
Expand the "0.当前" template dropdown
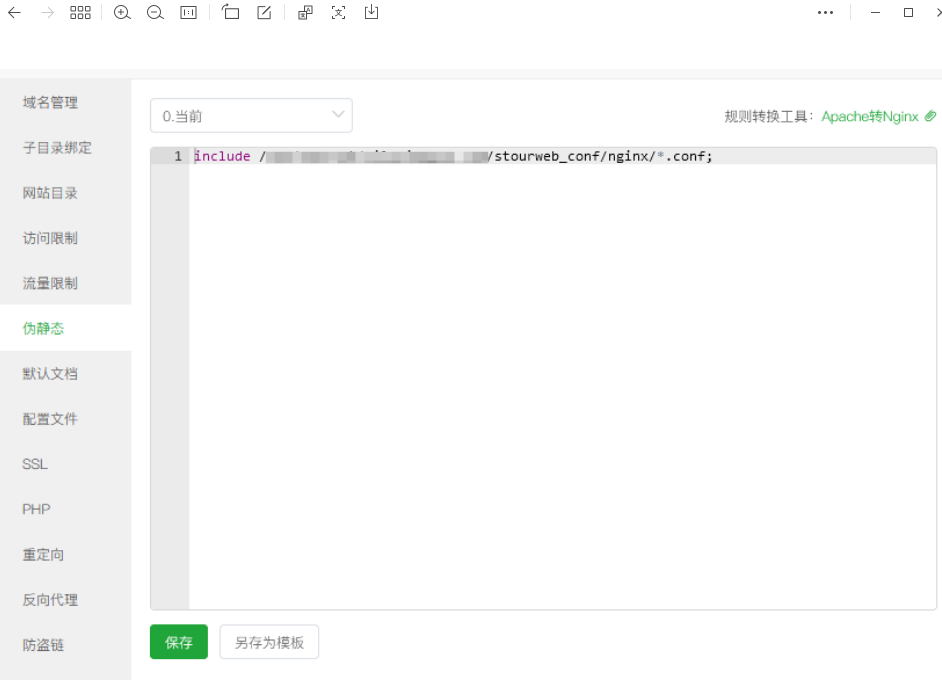coord(251,116)
